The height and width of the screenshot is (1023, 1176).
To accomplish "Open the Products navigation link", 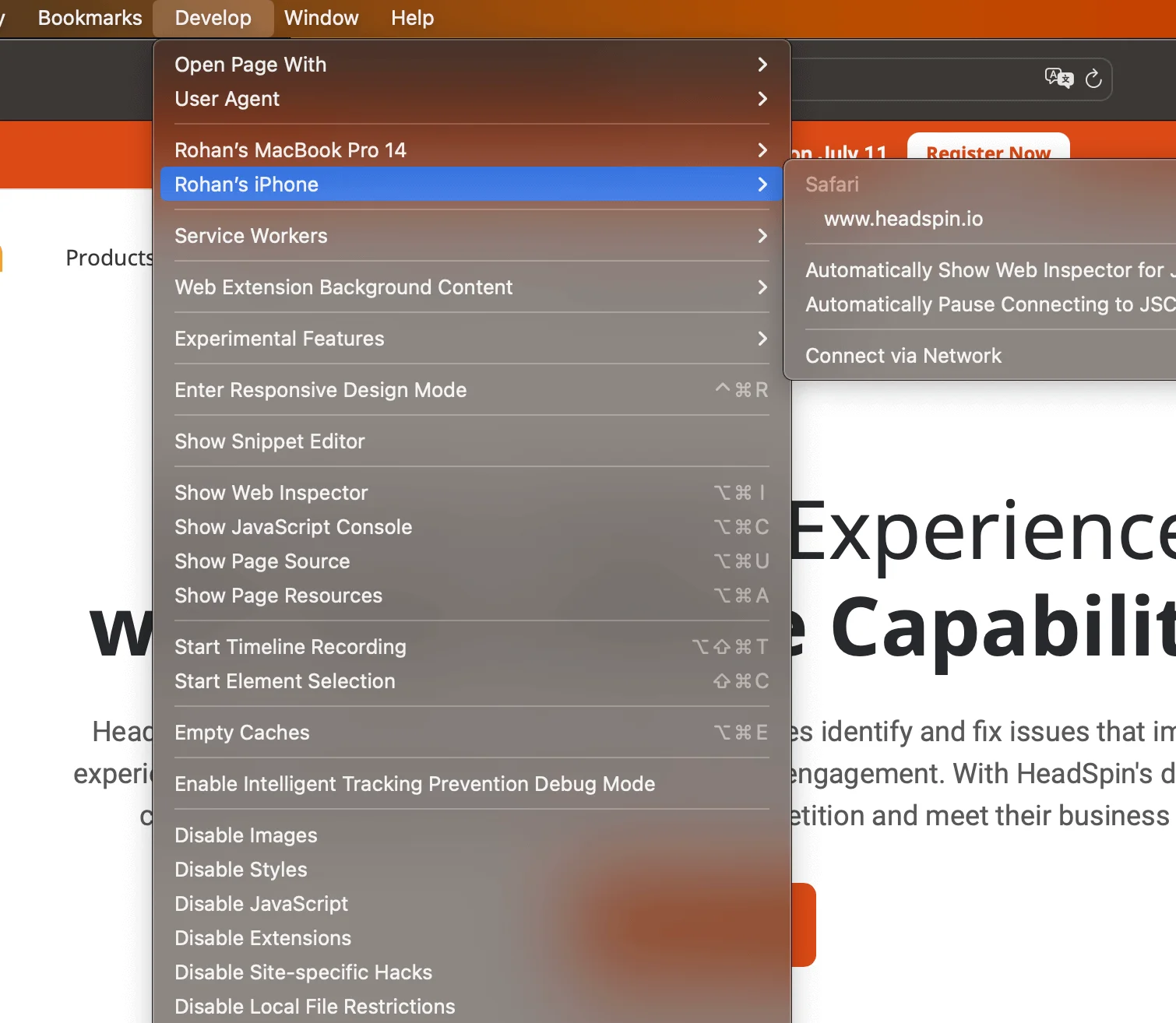I will tap(109, 258).
